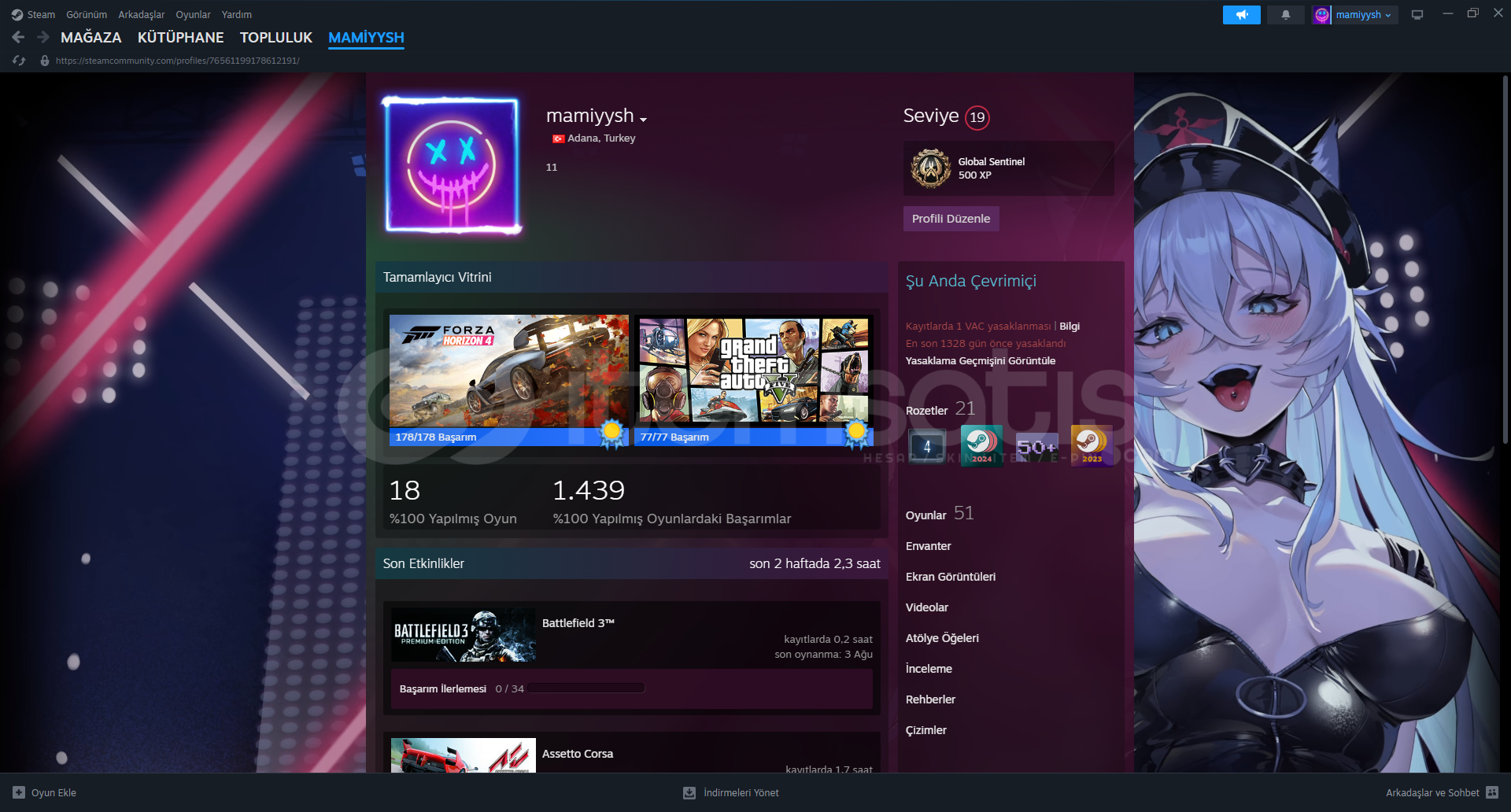
Task: Click the Battlefield 3 game thumbnail
Action: [464, 634]
